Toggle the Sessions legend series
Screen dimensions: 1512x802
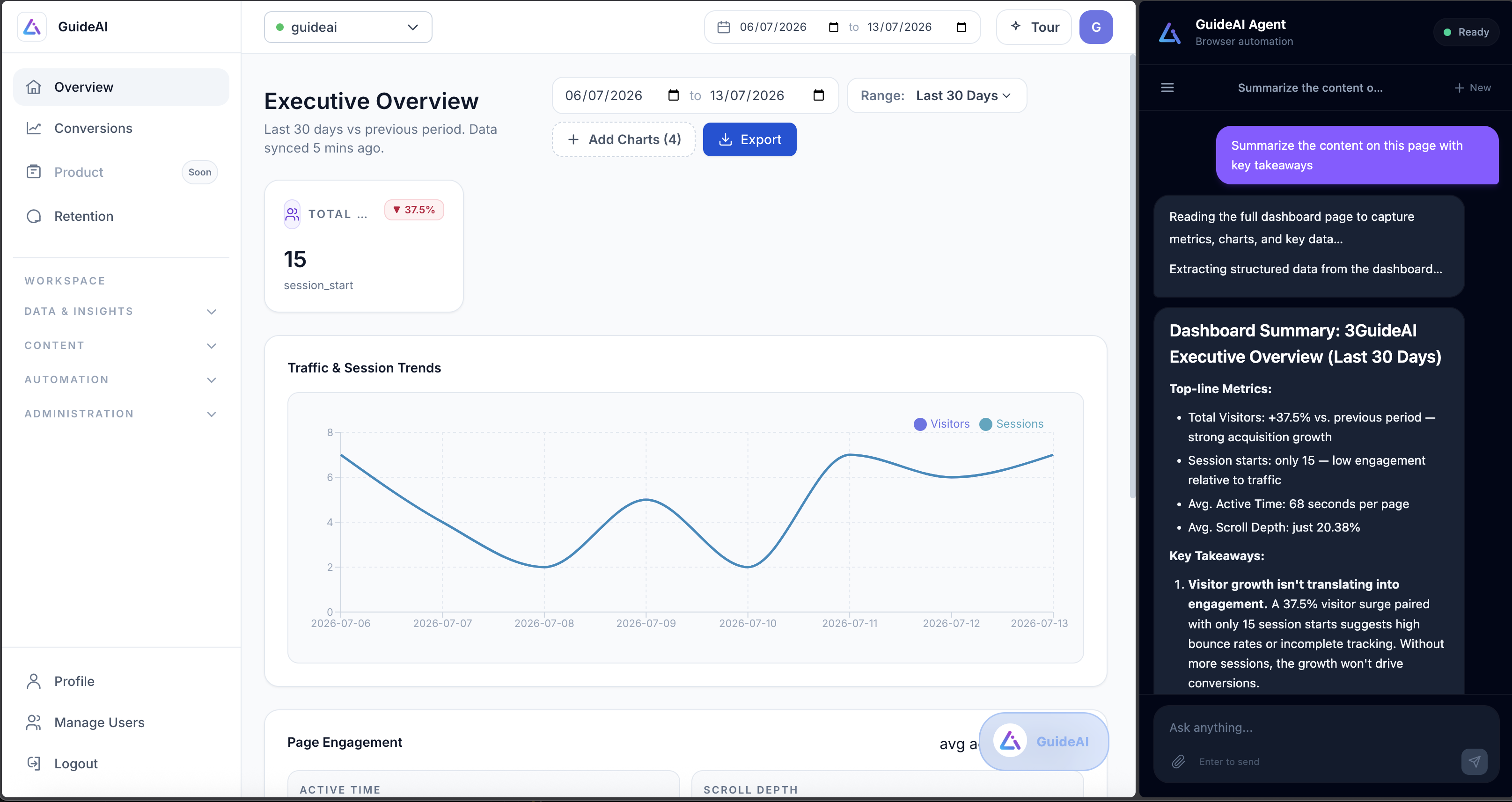(x=1011, y=423)
